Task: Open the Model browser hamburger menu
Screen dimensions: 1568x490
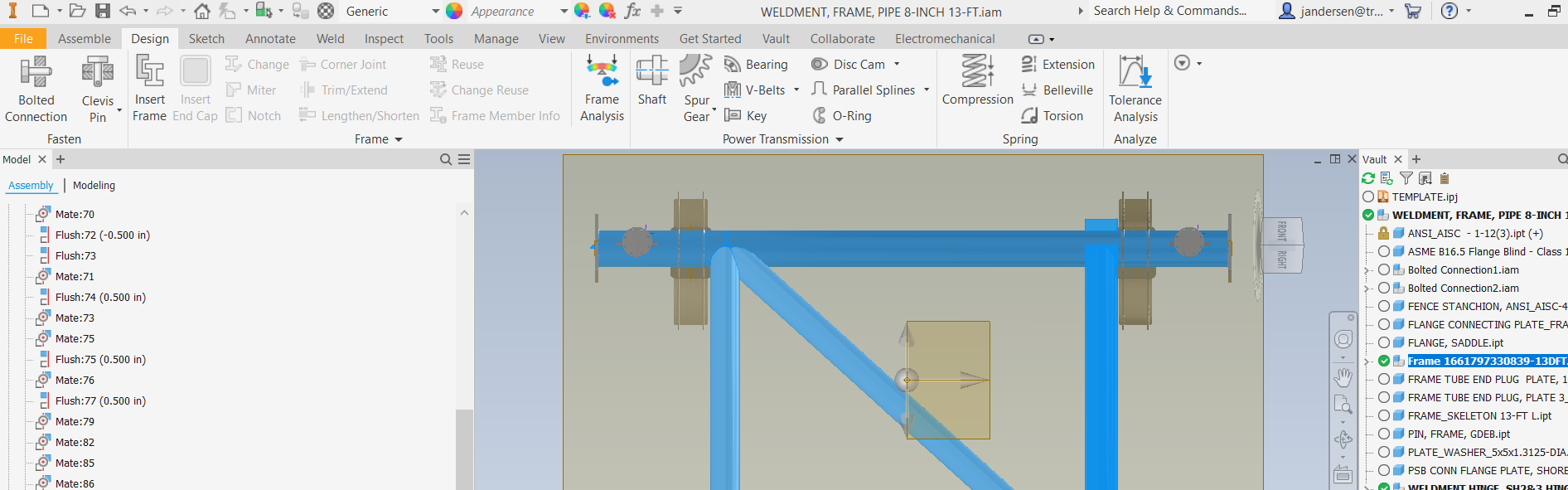Action: (464, 159)
